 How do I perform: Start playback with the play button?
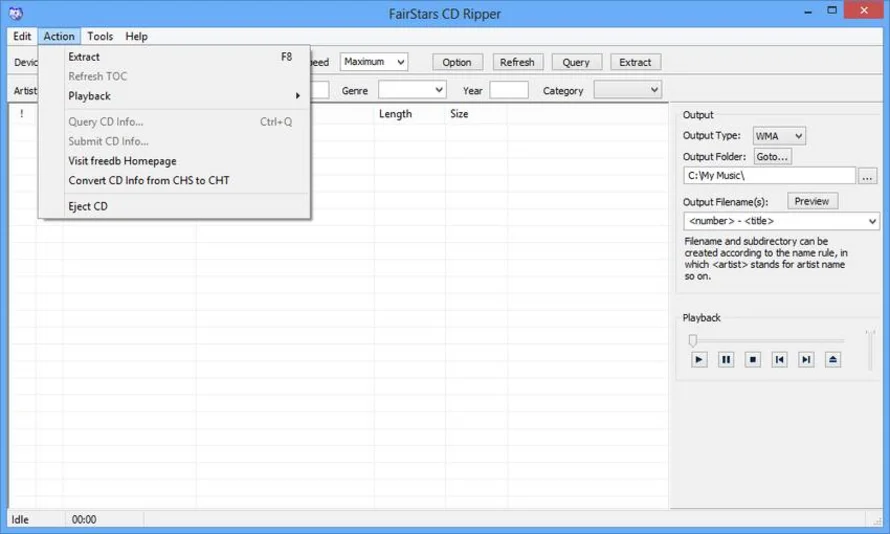(x=699, y=359)
